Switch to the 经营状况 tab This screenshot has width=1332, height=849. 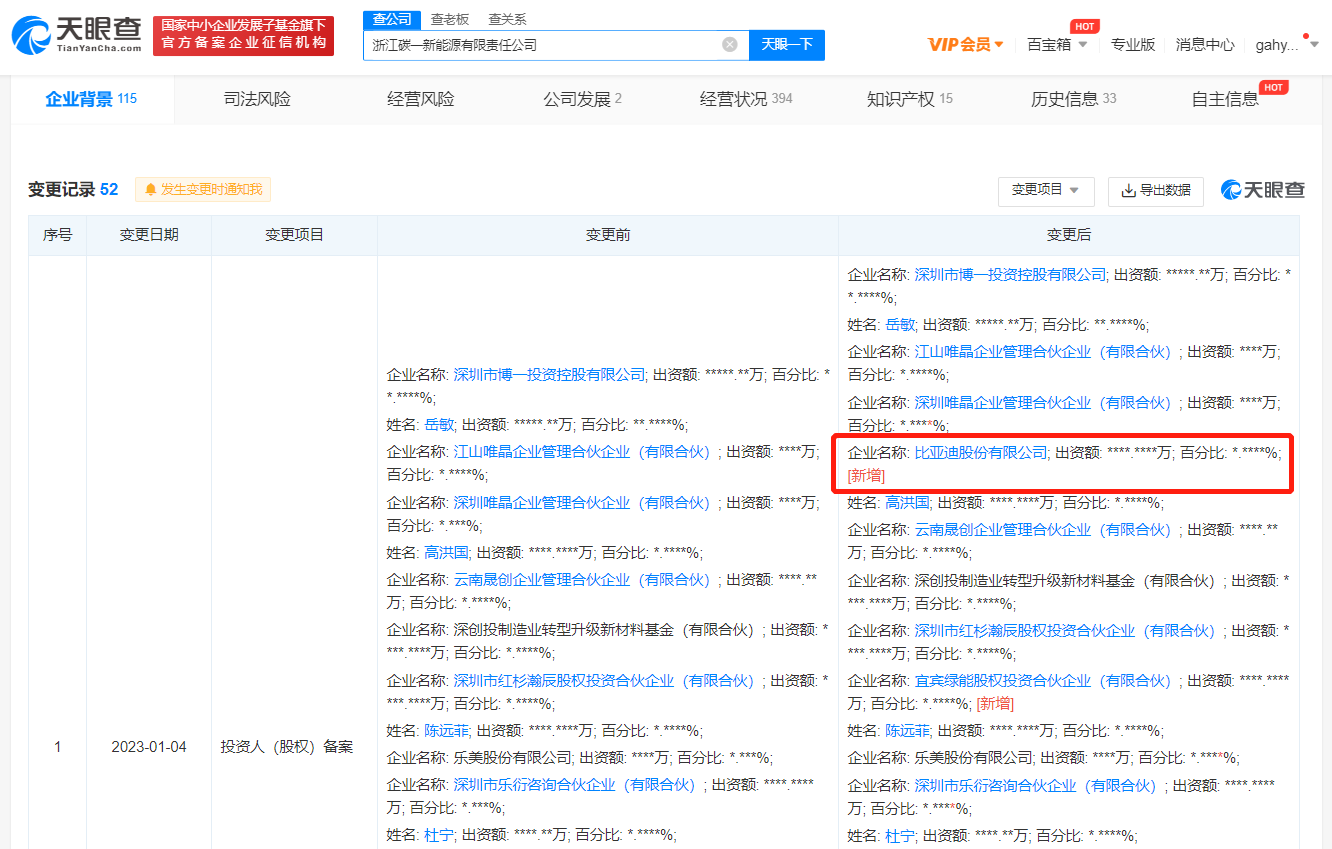[746, 99]
